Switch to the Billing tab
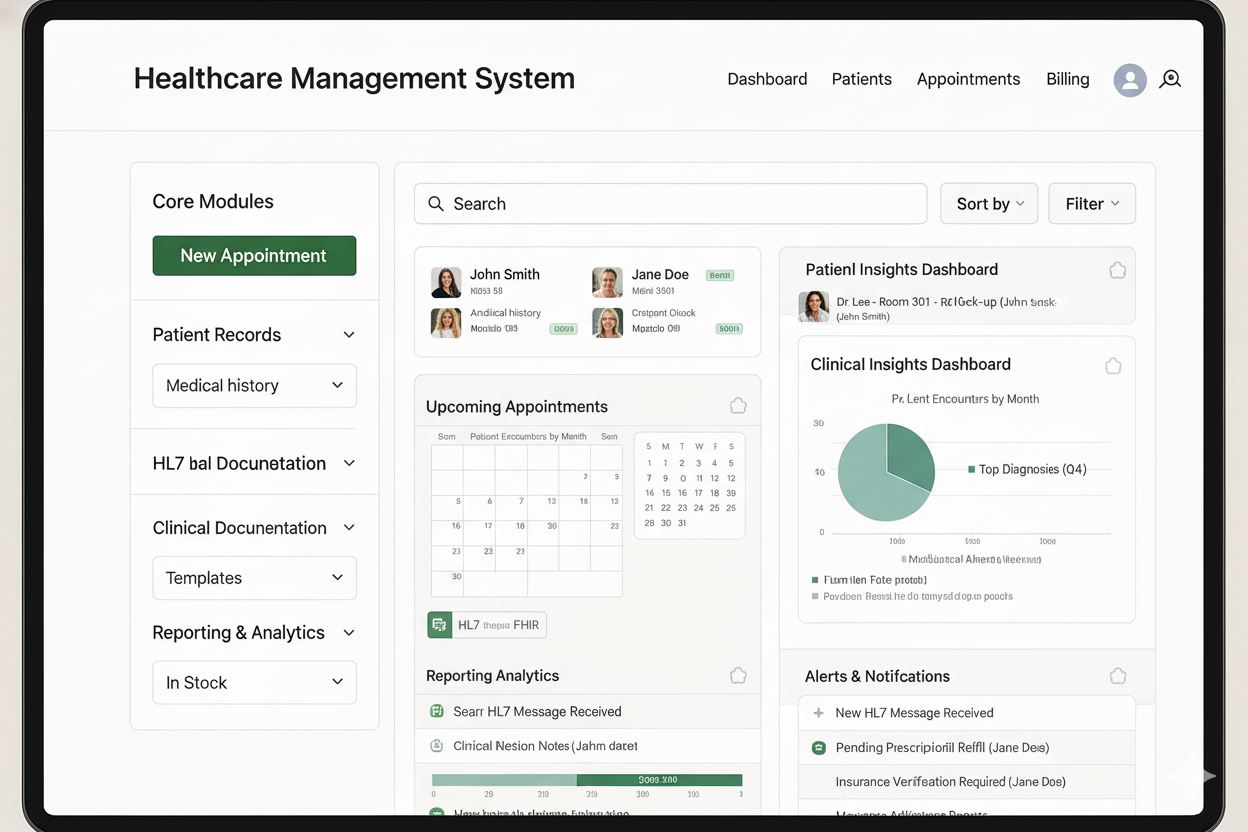The image size is (1248, 832). coord(1067,79)
